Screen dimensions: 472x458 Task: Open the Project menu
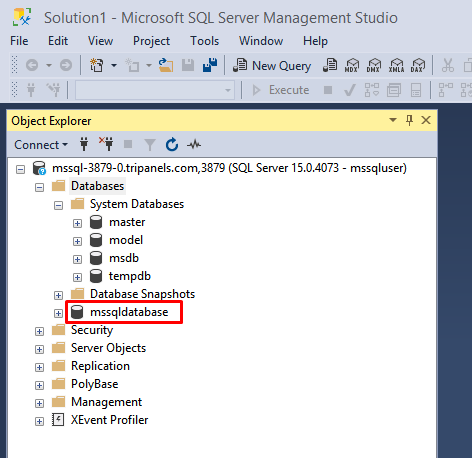[151, 41]
